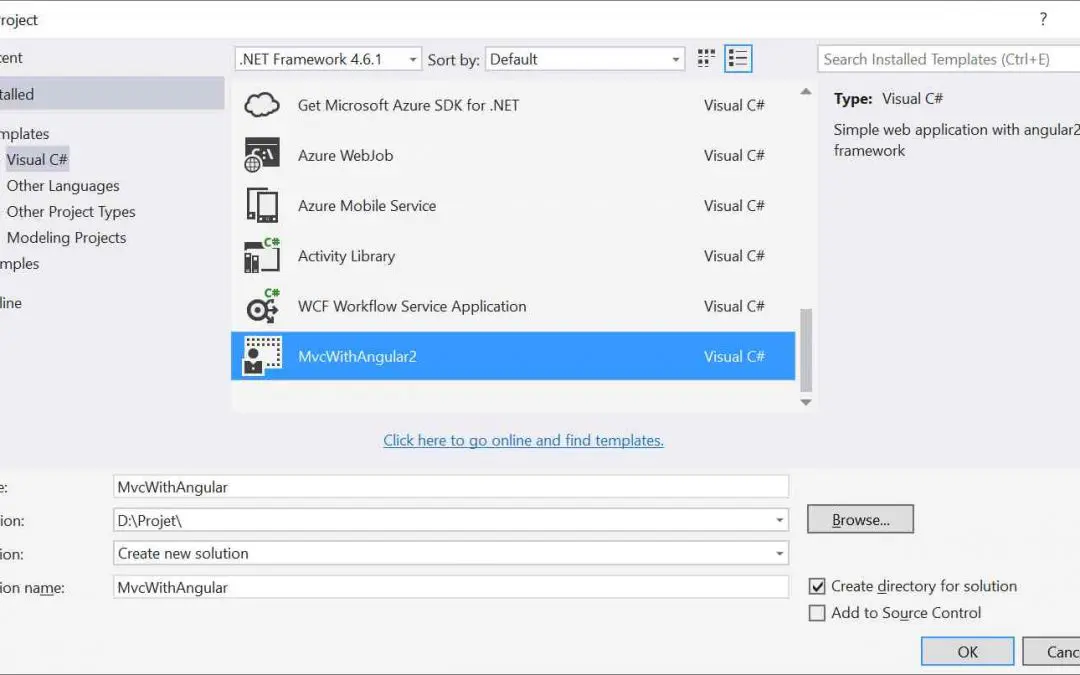This screenshot has height=675, width=1080.
Task: Click the template description text
Action: (957, 140)
